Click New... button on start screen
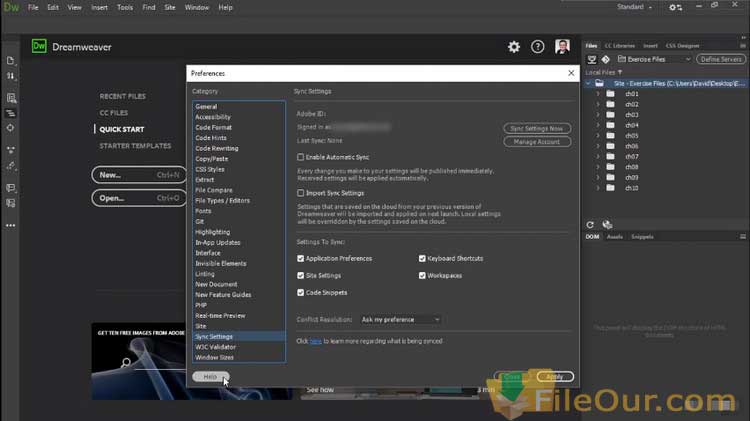 click(139, 175)
